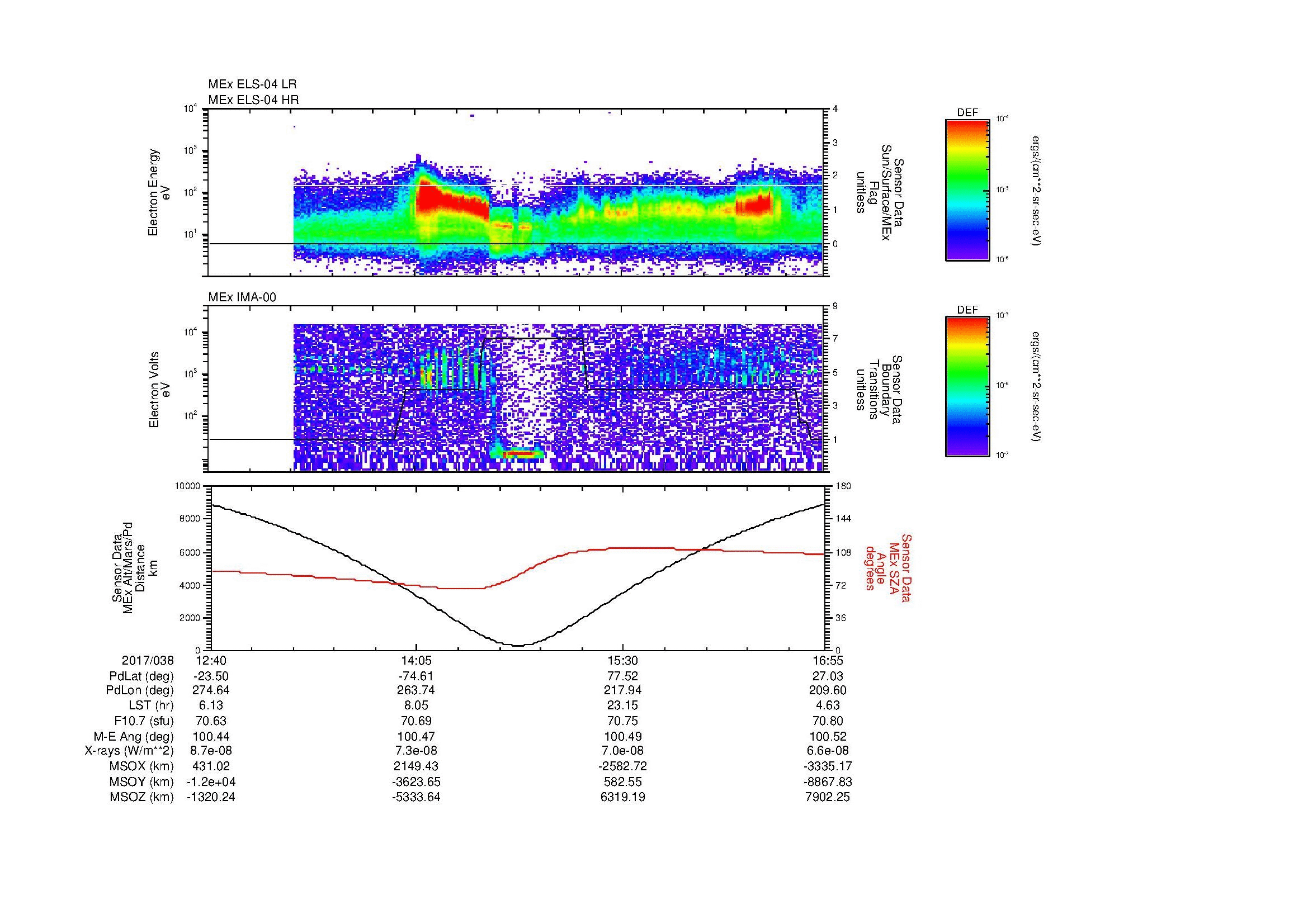Click the MSOZ (km) row label
Screen dimensions: 1308x924
(x=141, y=797)
